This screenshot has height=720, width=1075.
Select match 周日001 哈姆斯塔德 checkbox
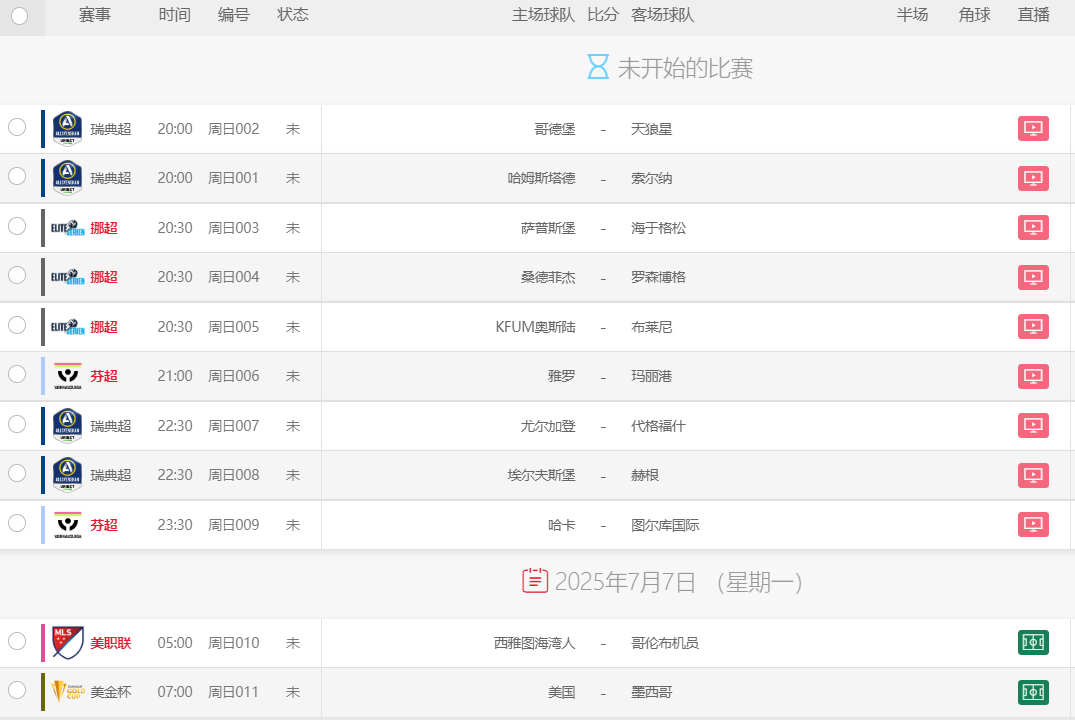pos(17,176)
